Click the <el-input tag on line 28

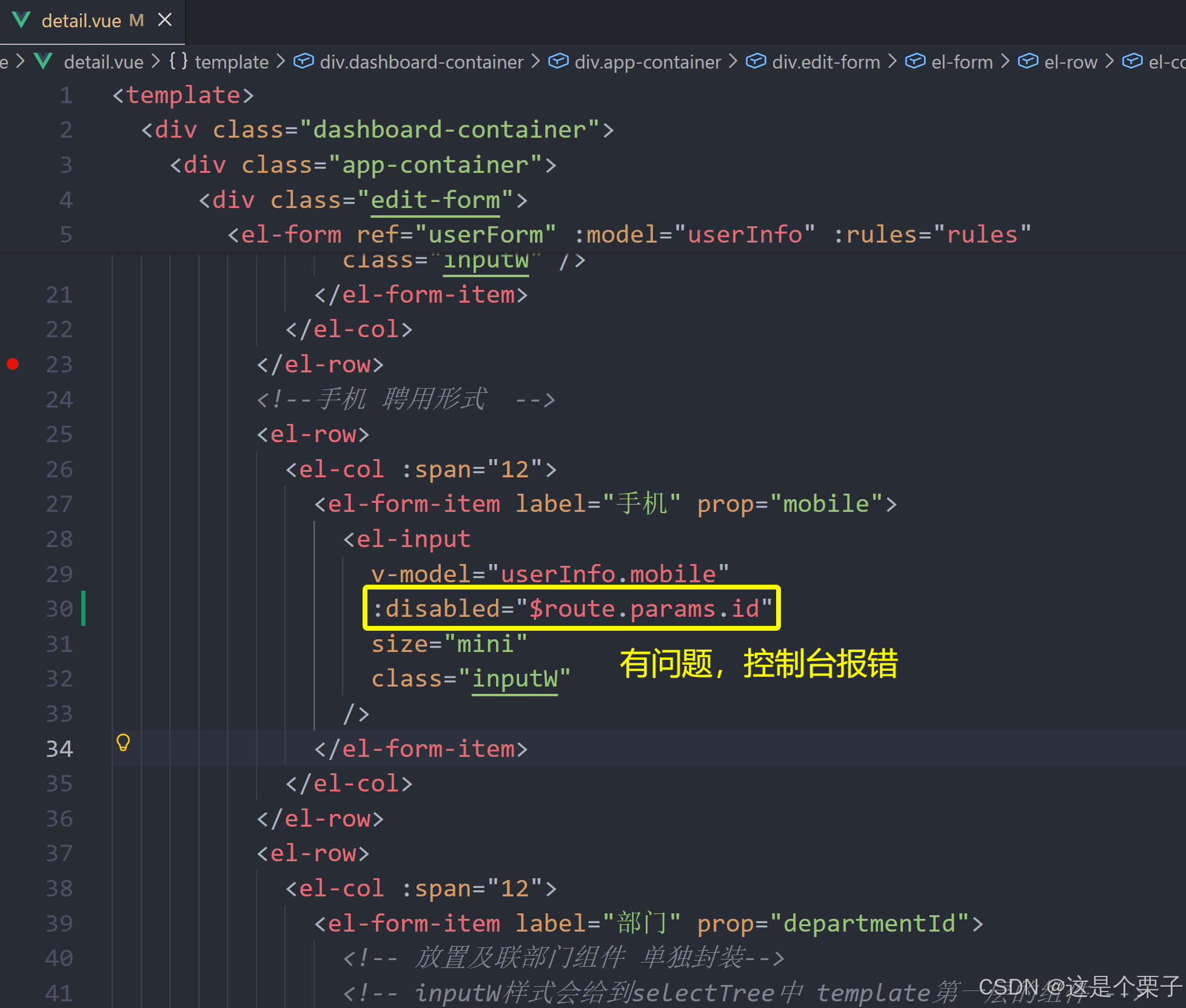[407, 539]
